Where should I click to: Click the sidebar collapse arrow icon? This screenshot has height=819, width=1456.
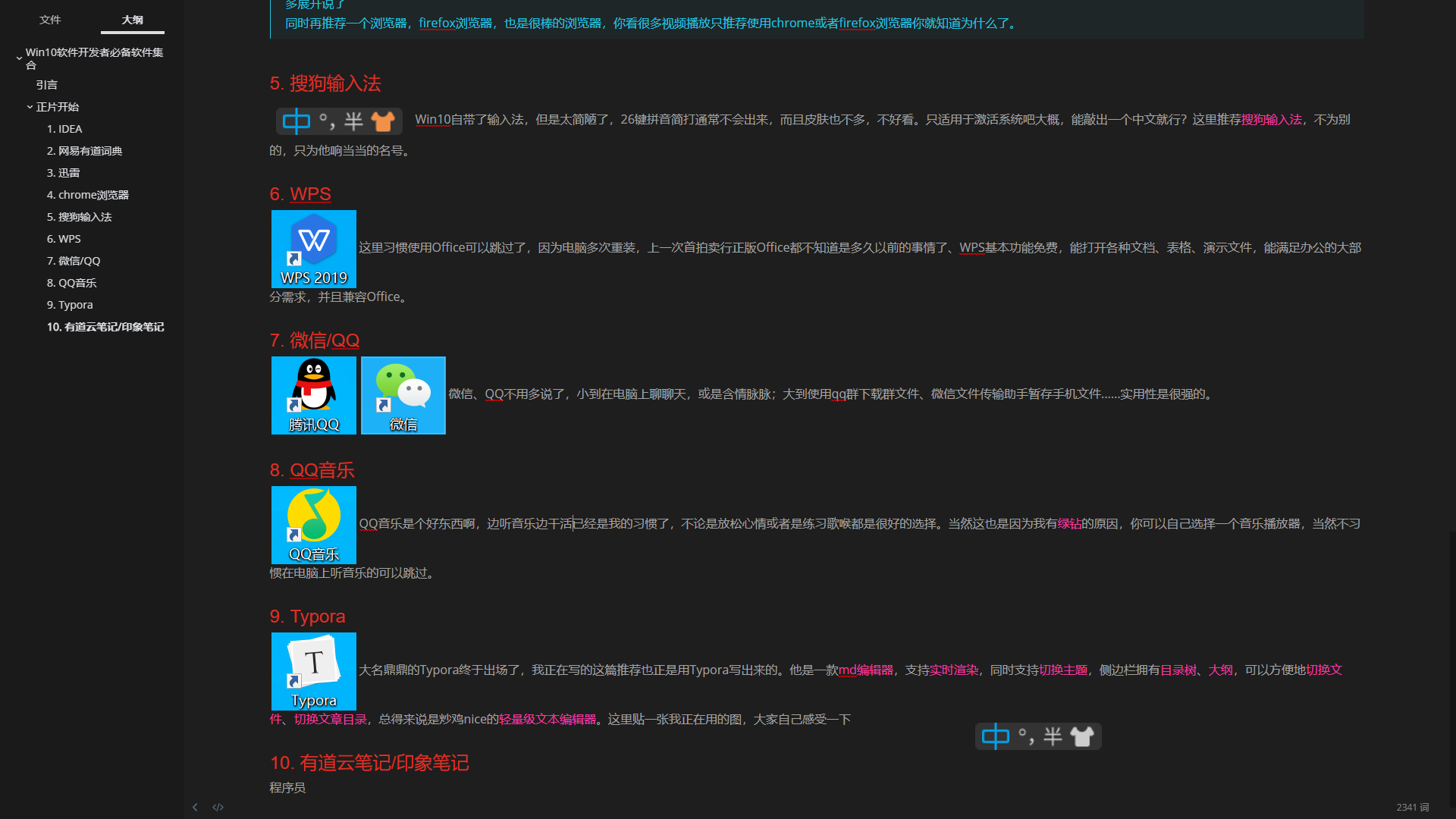[195, 807]
